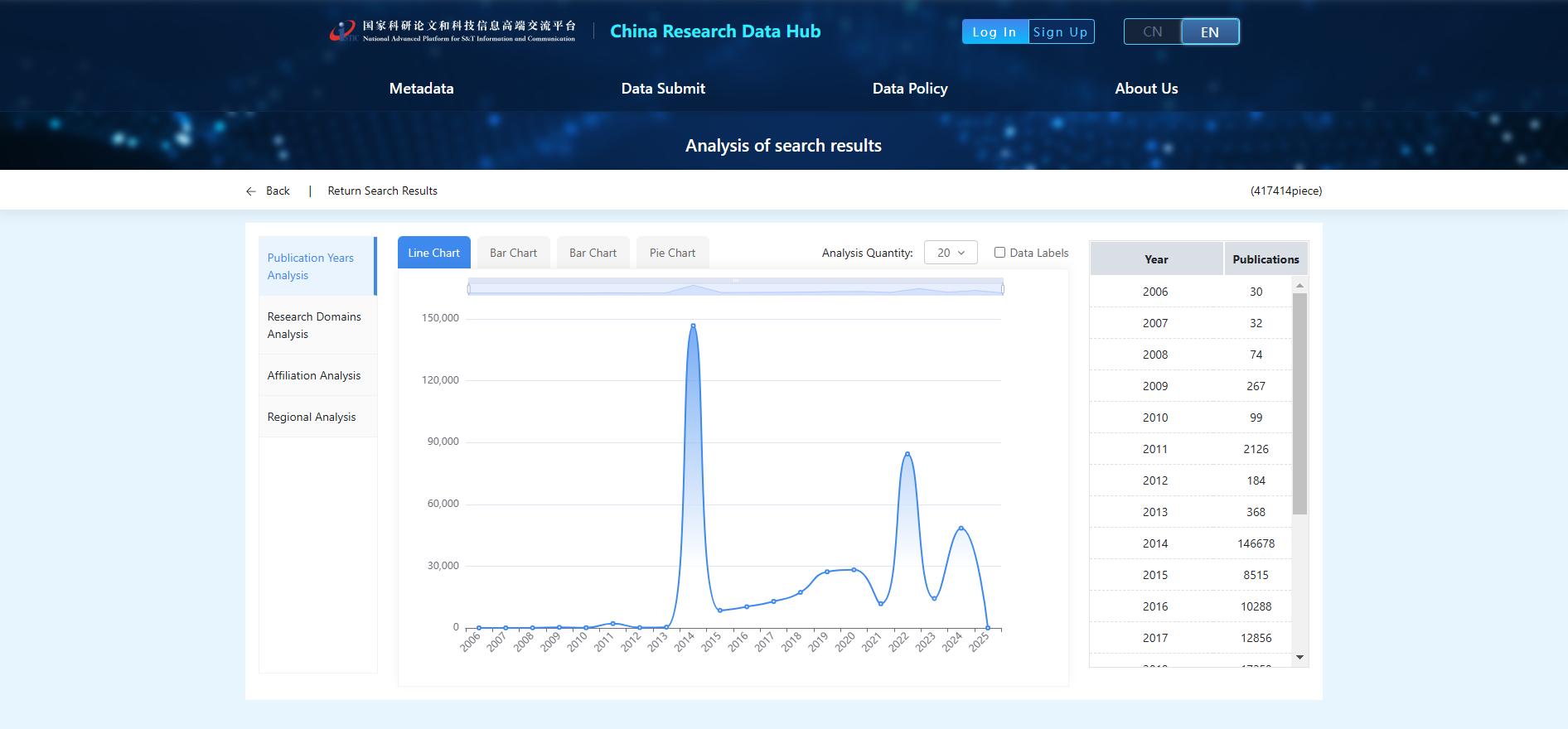The height and width of the screenshot is (729, 1568).
Task: Switch language to EN
Action: pyautogui.click(x=1209, y=32)
